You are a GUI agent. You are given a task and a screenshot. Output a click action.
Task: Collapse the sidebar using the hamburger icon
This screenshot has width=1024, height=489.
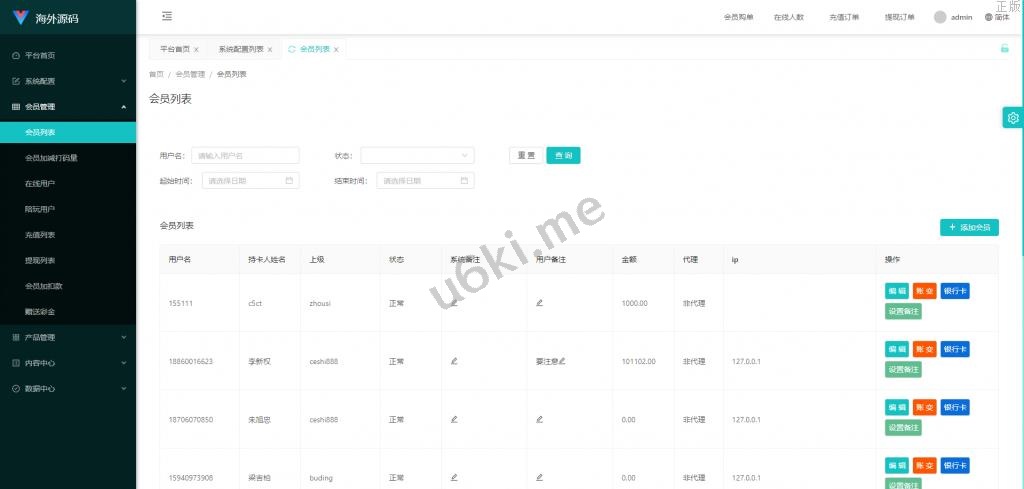[x=166, y=16]
